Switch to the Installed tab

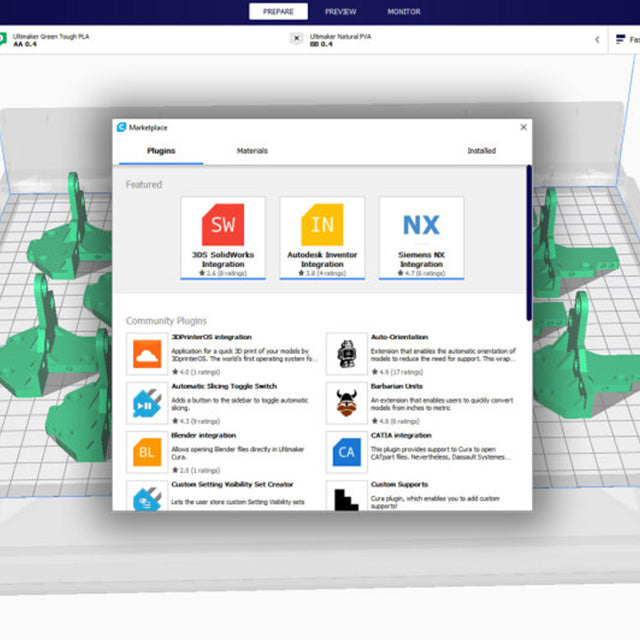click(482, 151)
